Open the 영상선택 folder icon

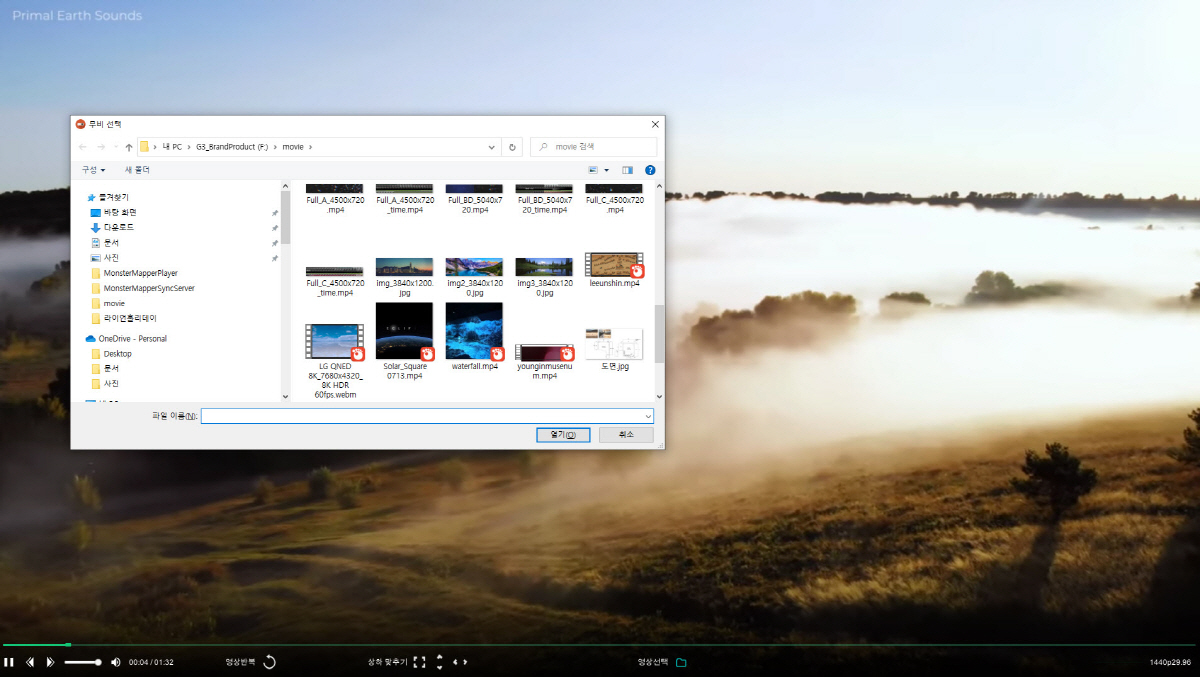681,662
